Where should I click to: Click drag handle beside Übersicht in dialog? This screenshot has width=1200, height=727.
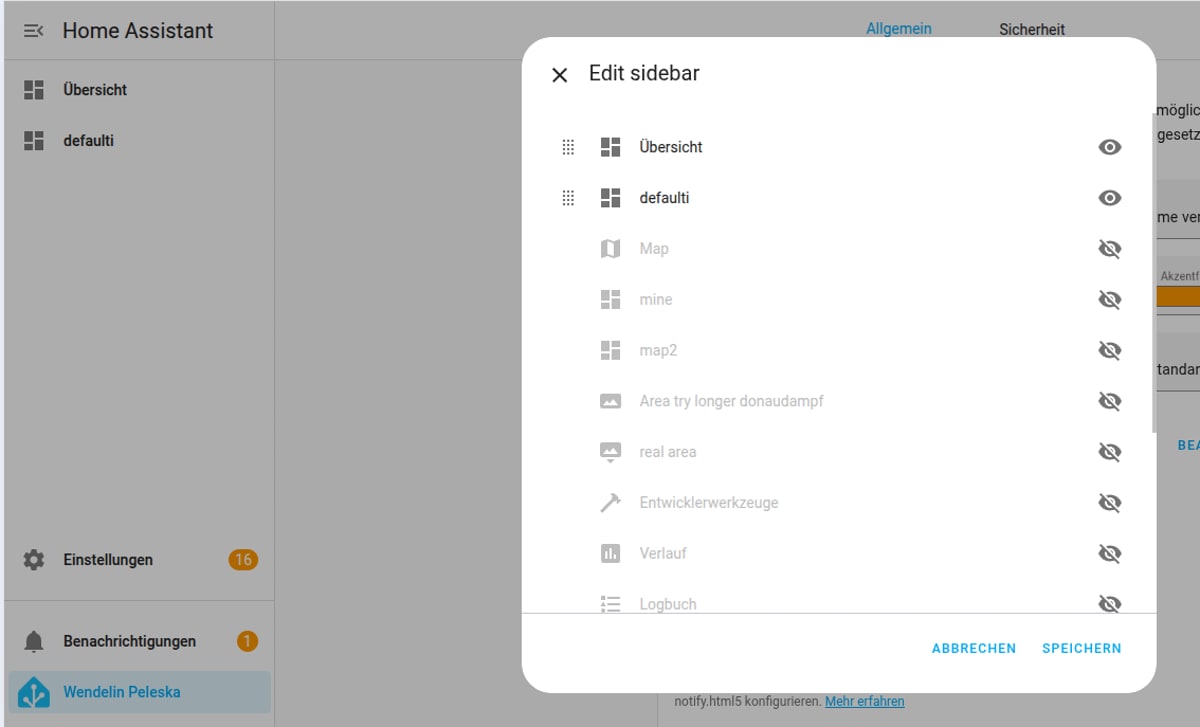pos(568,147)
